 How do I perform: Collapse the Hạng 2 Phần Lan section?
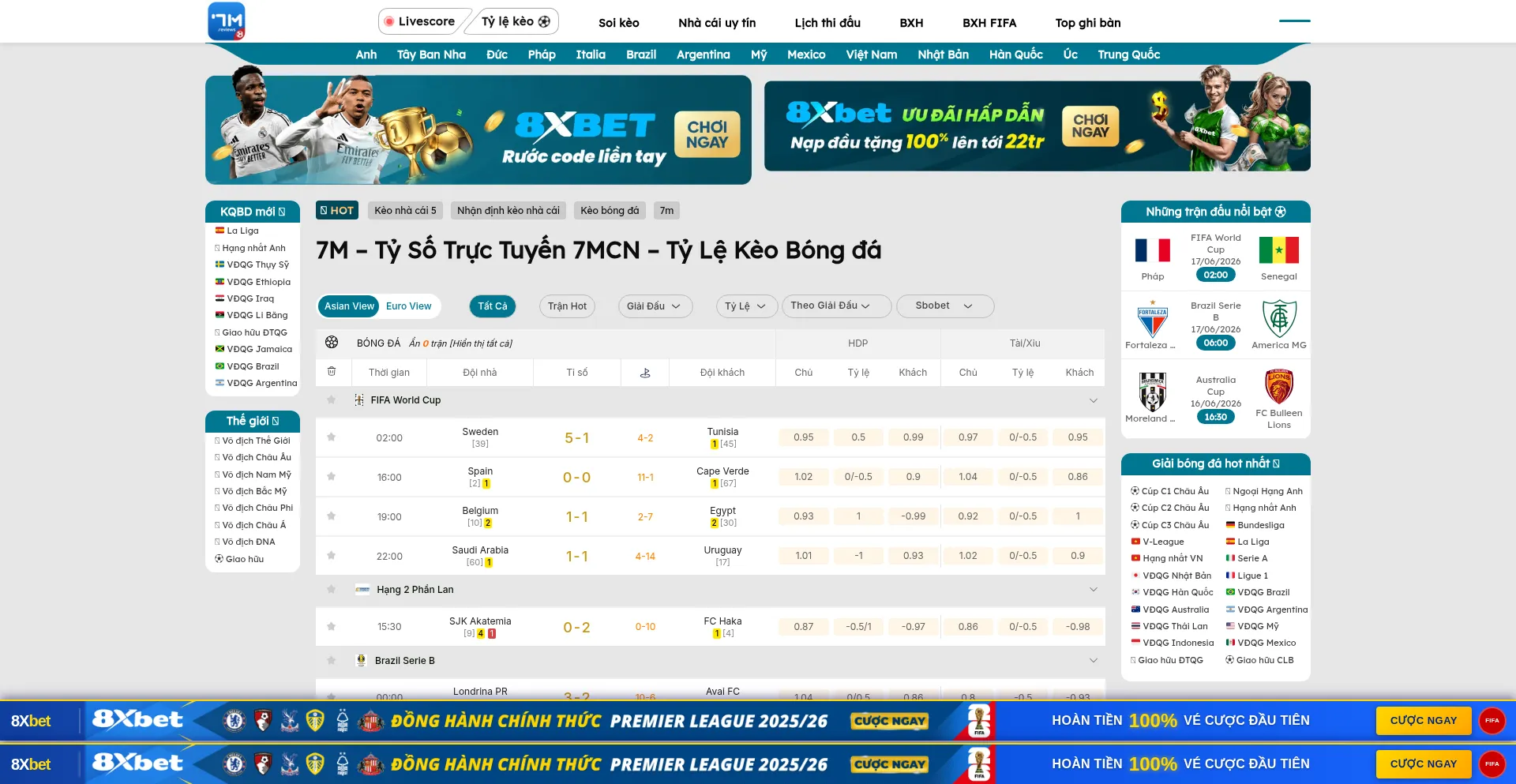pyautogui.click(x=1094, y=590)
